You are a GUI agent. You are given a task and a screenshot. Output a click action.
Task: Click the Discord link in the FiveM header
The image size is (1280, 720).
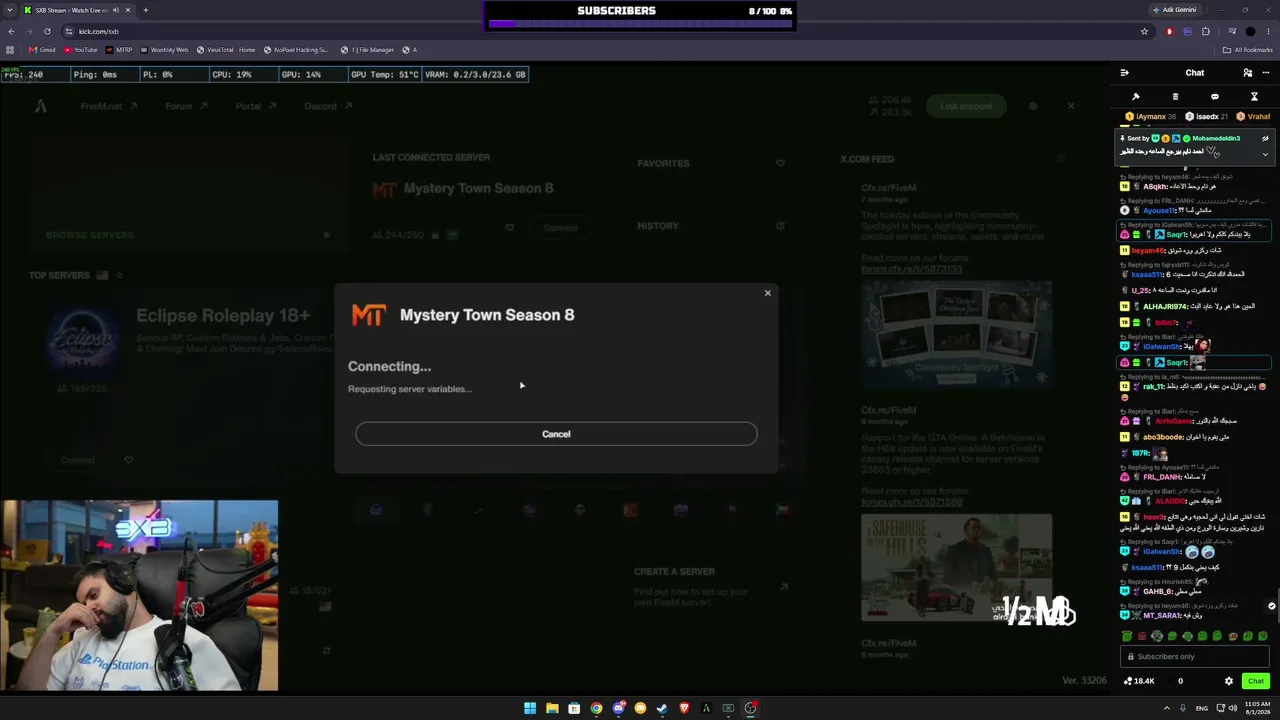tap(326, 106)
